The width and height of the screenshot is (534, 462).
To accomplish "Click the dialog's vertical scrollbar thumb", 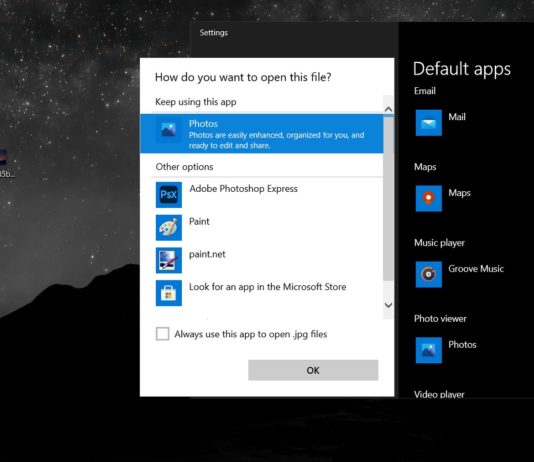I will click(x=388, y=199).
